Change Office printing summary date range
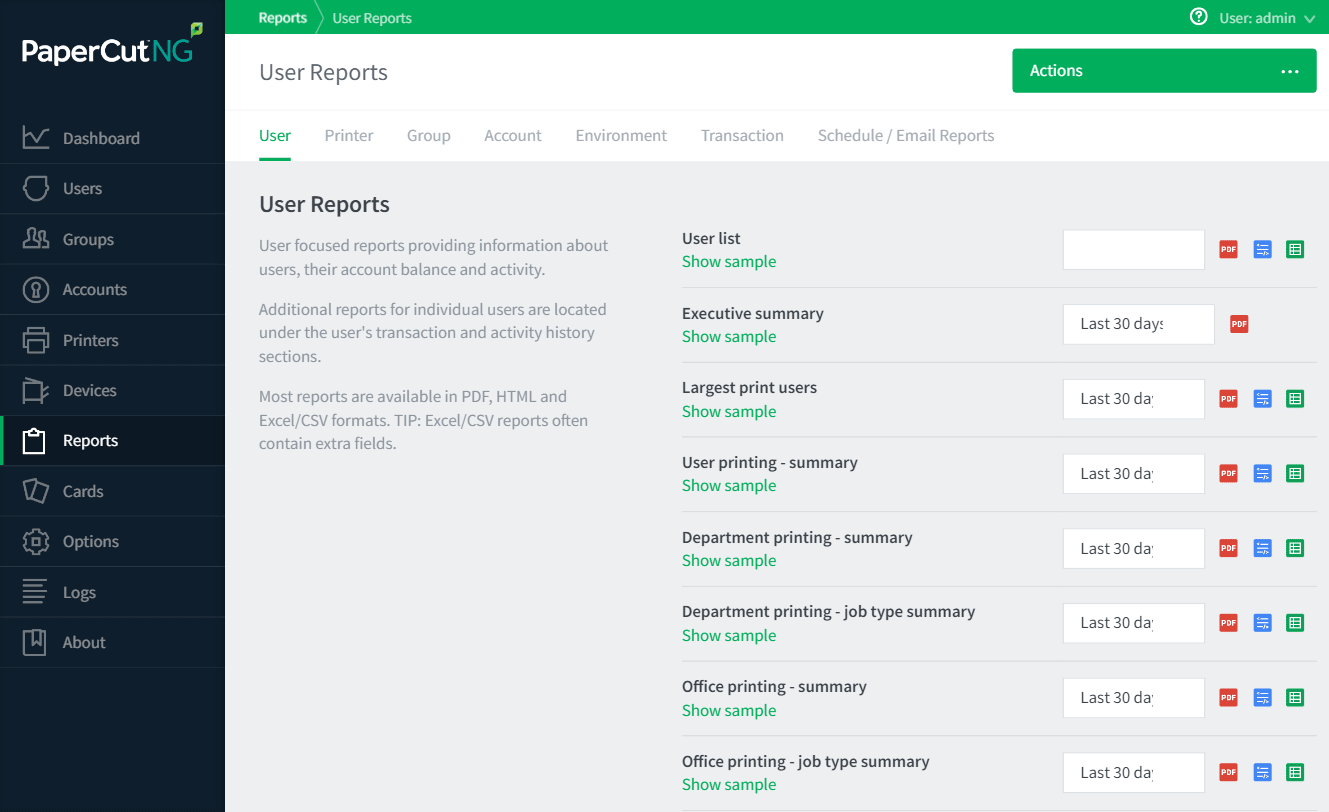 point(1134,698)
